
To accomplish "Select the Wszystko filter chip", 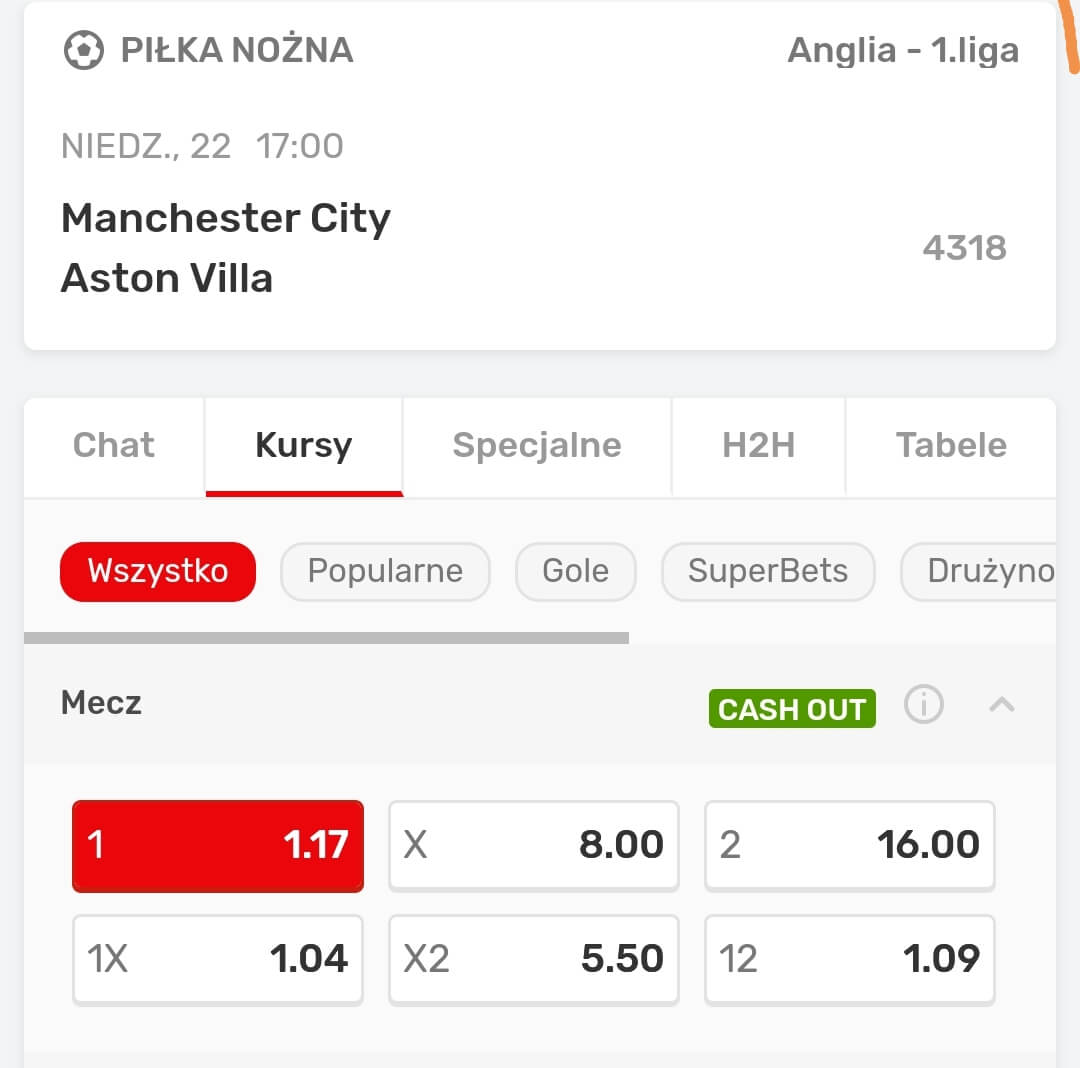I will (158, 571).
